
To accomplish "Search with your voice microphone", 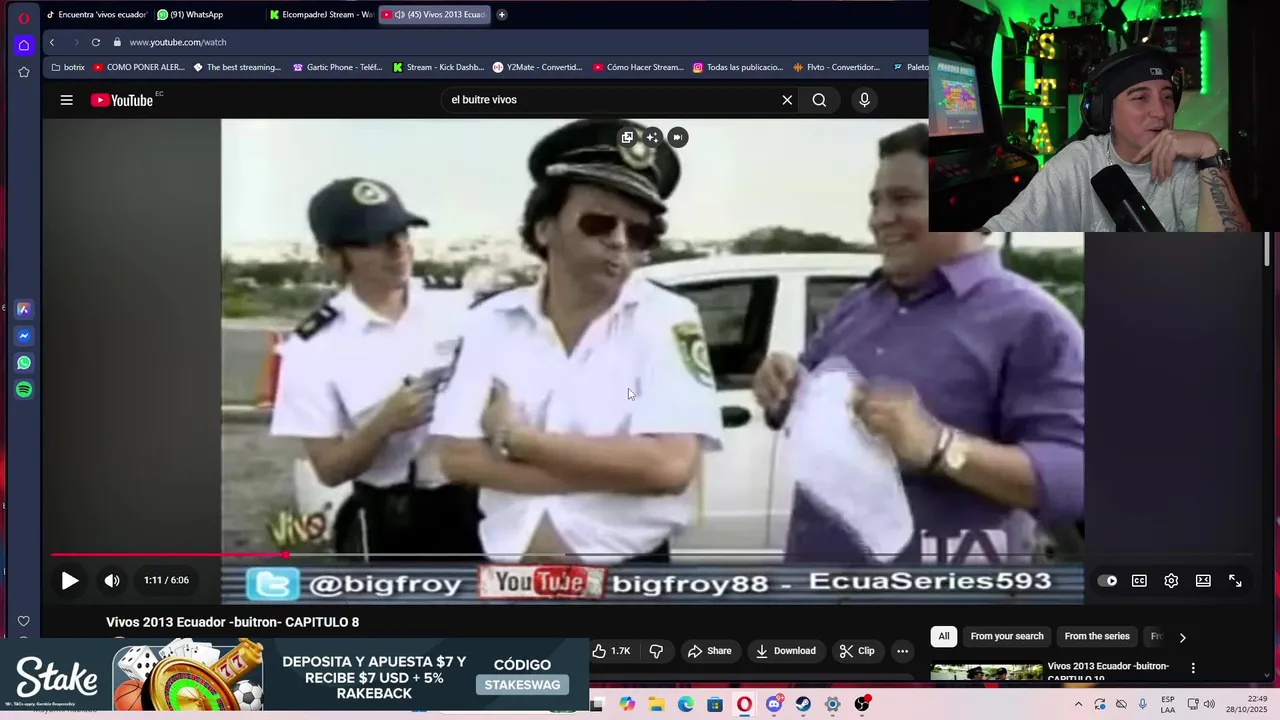I will [865, 100].
